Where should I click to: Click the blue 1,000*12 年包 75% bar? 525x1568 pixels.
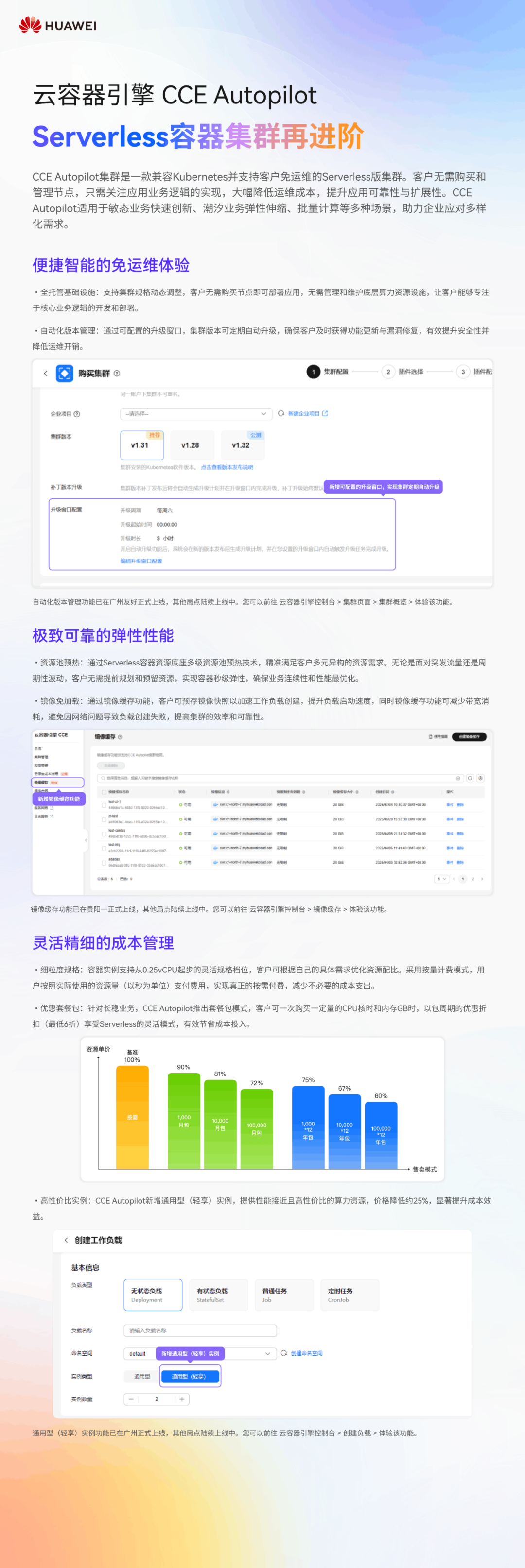click(308, 1128)
